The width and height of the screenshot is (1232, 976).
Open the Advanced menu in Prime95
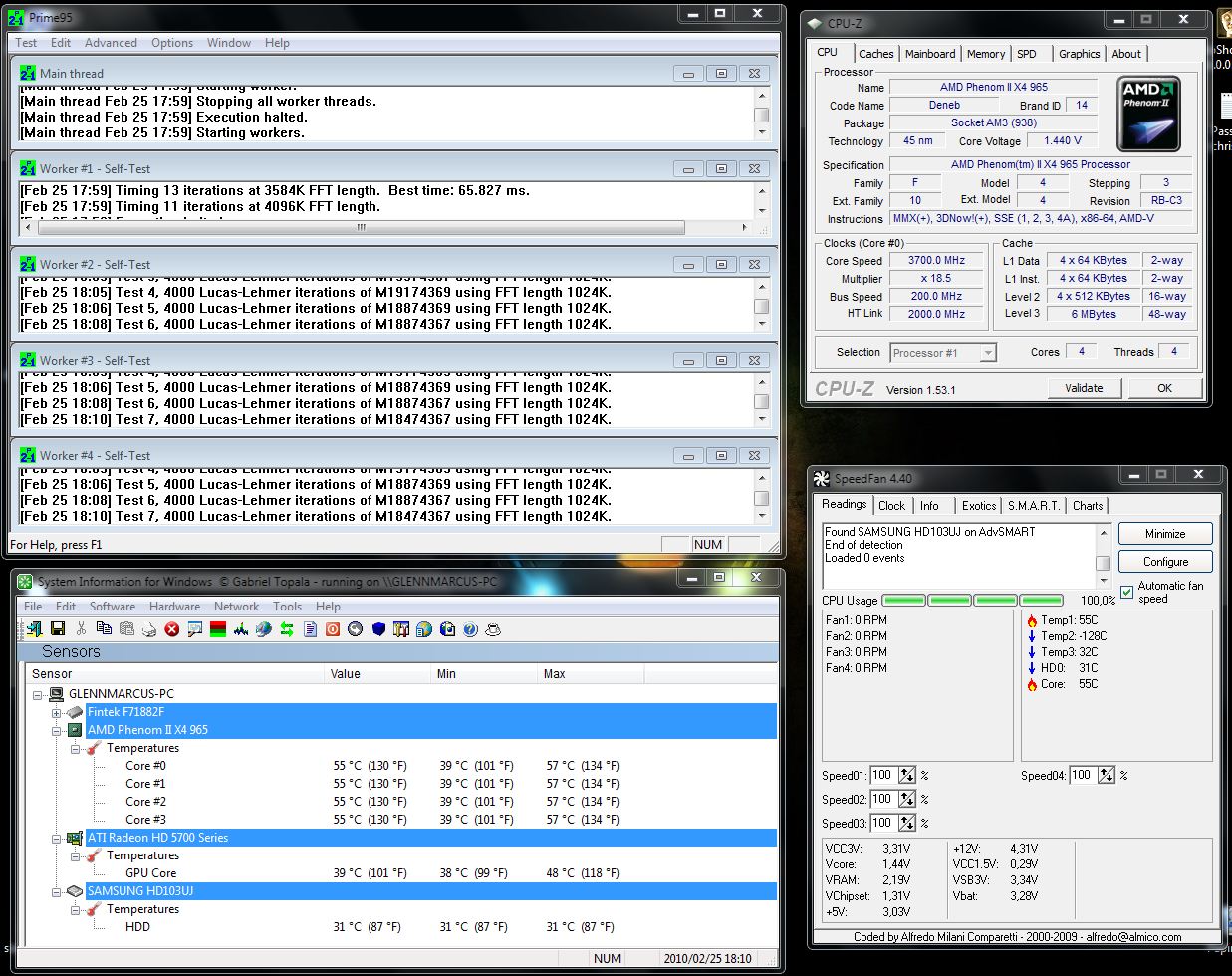(x=111, y=43)
